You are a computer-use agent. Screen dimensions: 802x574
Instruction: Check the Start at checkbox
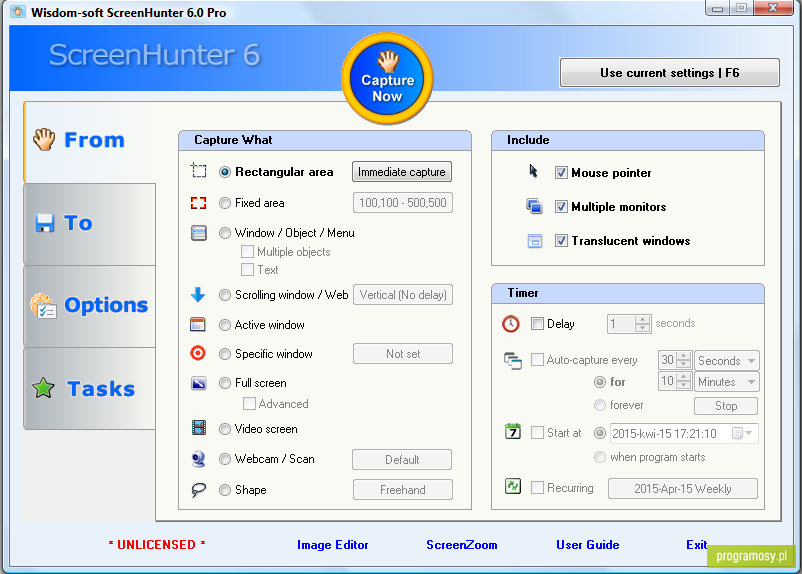pos(537,433)
